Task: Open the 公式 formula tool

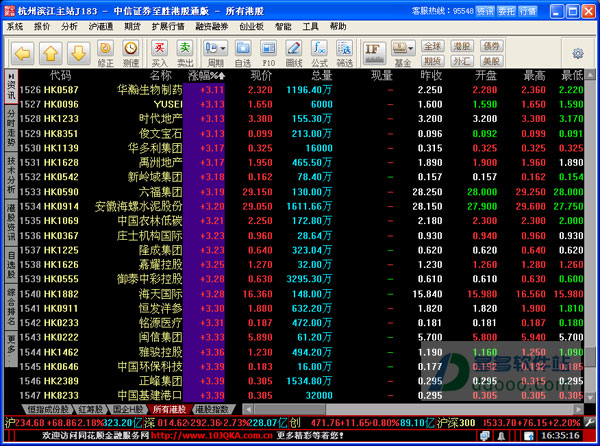Action: coord(319,54)
